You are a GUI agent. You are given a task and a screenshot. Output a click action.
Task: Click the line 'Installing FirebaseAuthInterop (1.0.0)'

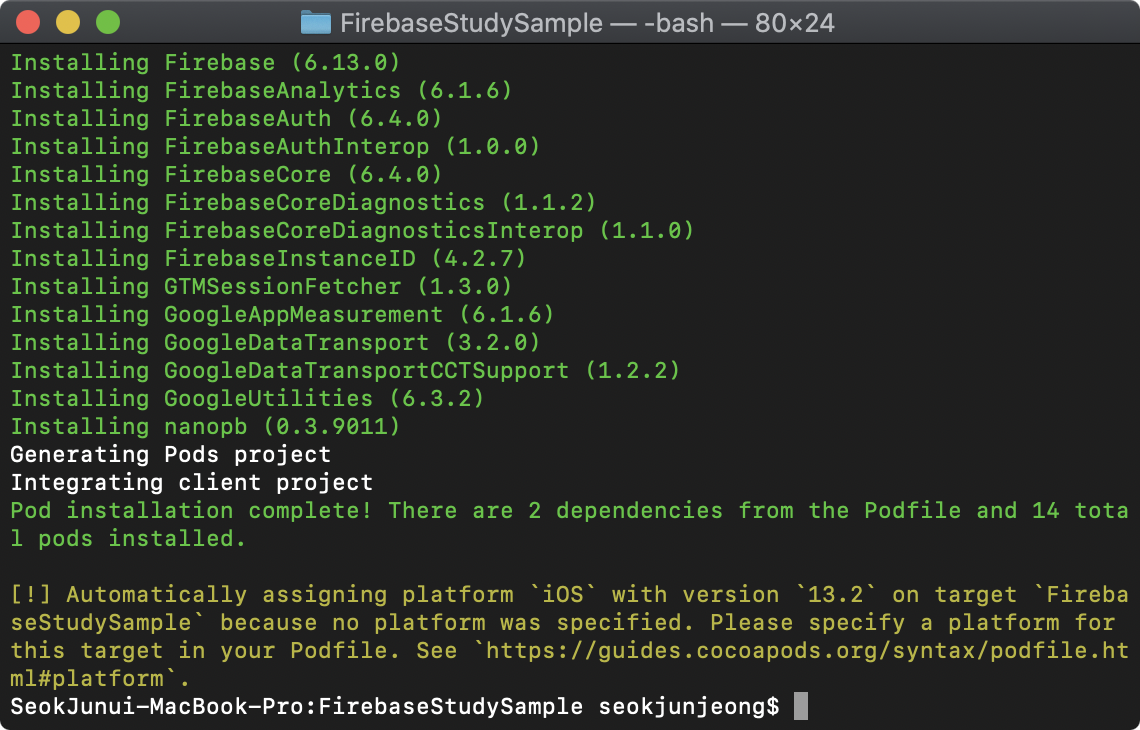[276, 146]
